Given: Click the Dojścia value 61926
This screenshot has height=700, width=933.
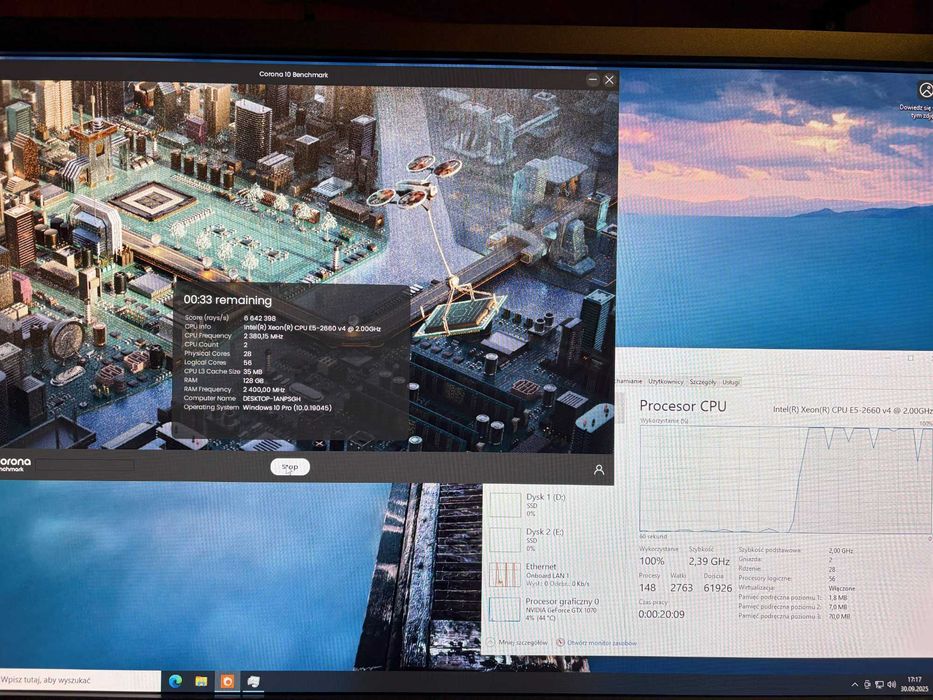Looking at the screenshot, I should [718, 588].
